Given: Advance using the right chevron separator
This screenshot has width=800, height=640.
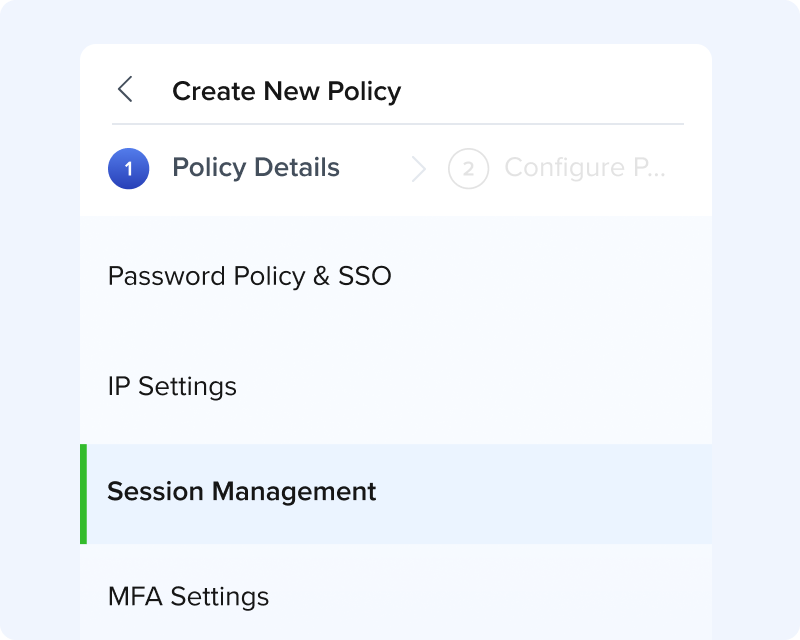Looking at the screenshot, I should point(418,169).
